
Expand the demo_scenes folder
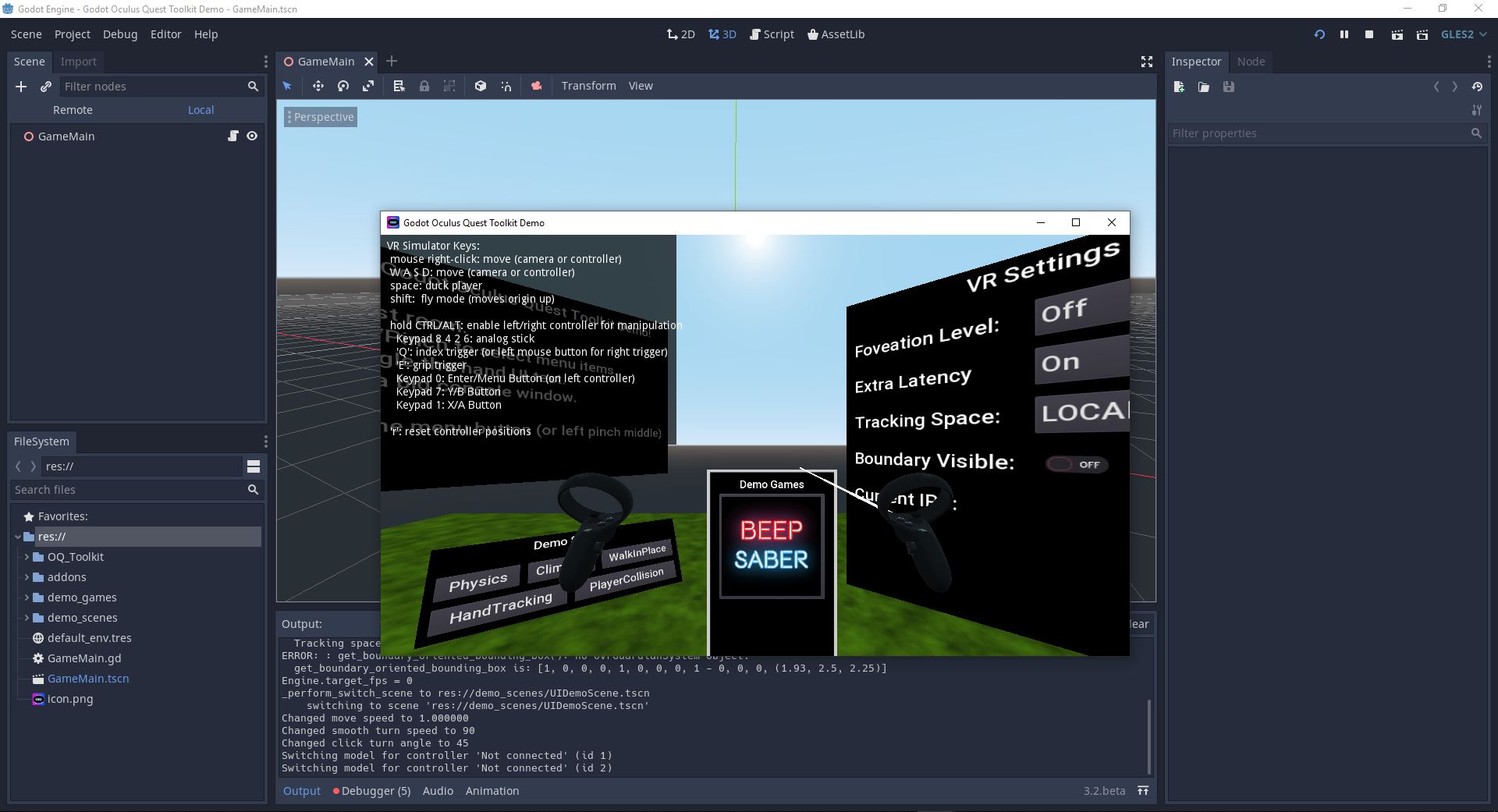(27, 618)
